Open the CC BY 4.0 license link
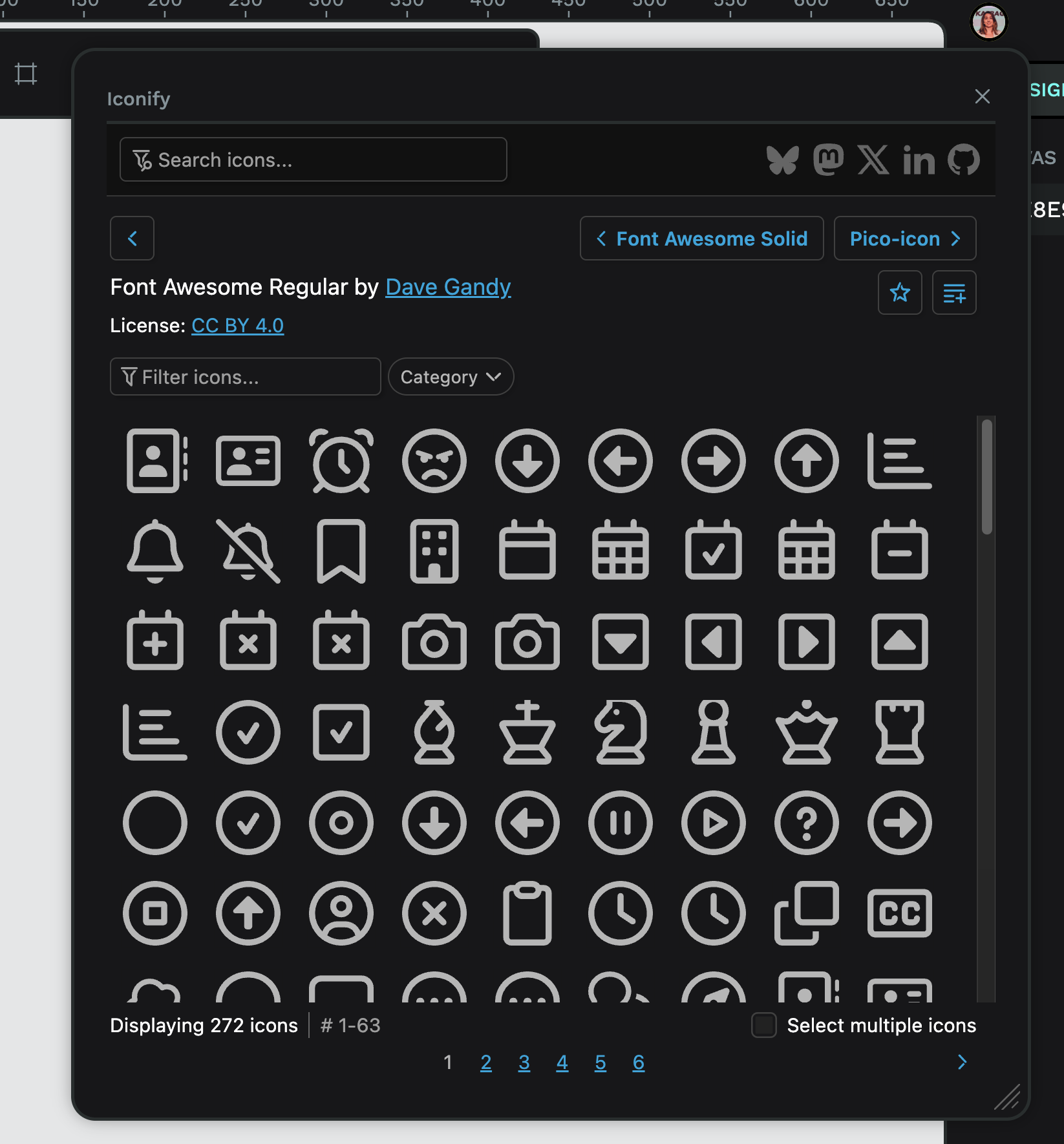 [x=237, y=325]
